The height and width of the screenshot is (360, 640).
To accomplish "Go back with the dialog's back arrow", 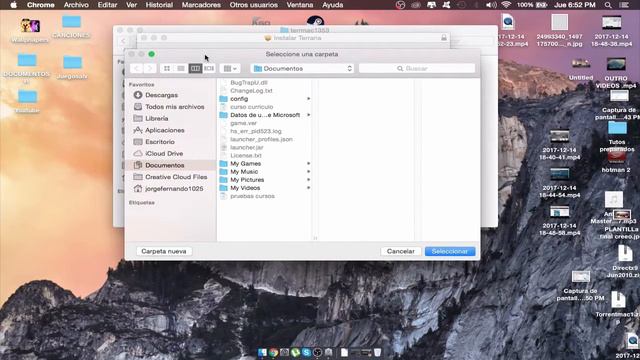I will (137, 69).
